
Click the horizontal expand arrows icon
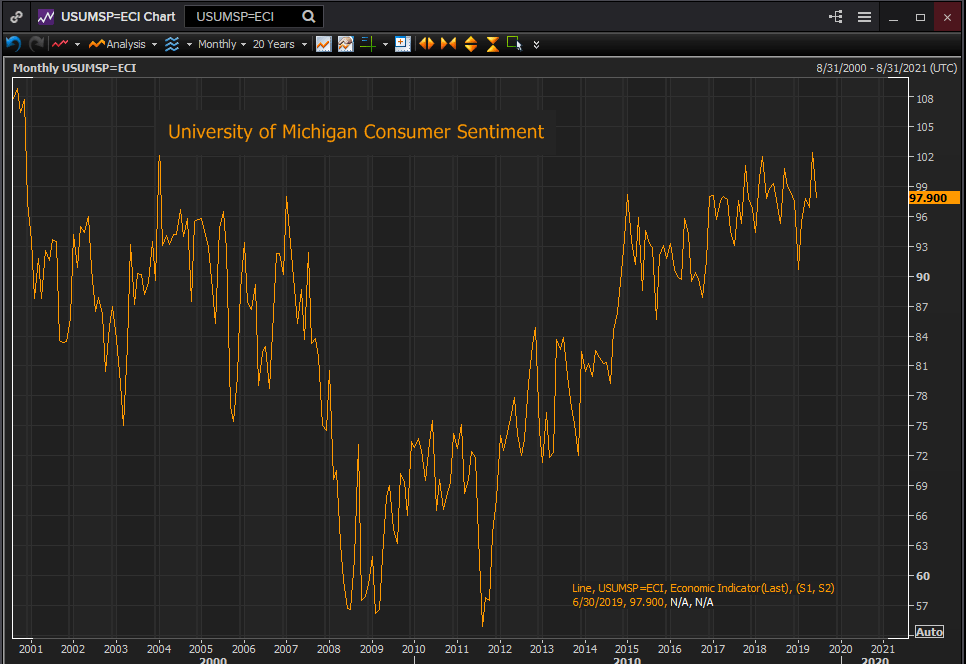426,44
